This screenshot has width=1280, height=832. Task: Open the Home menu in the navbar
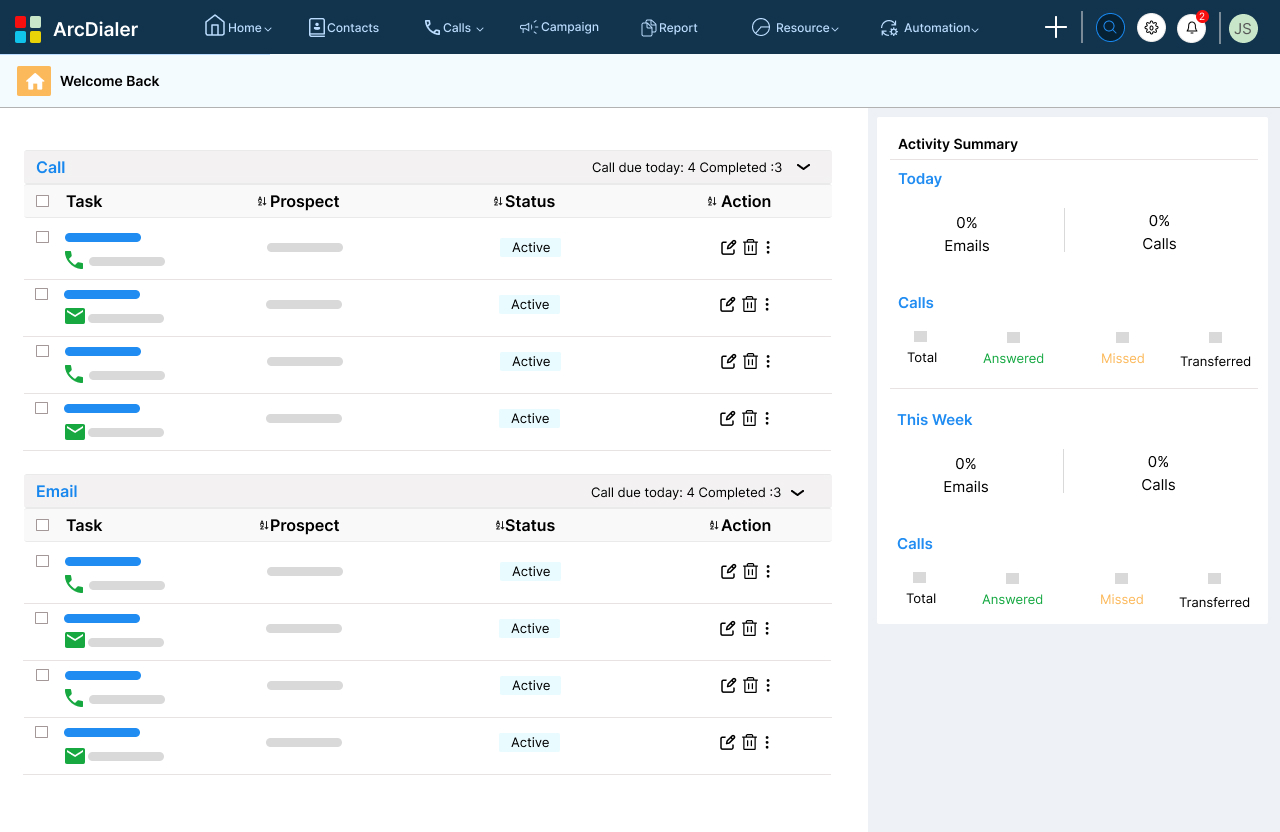(x=238, y=27)
